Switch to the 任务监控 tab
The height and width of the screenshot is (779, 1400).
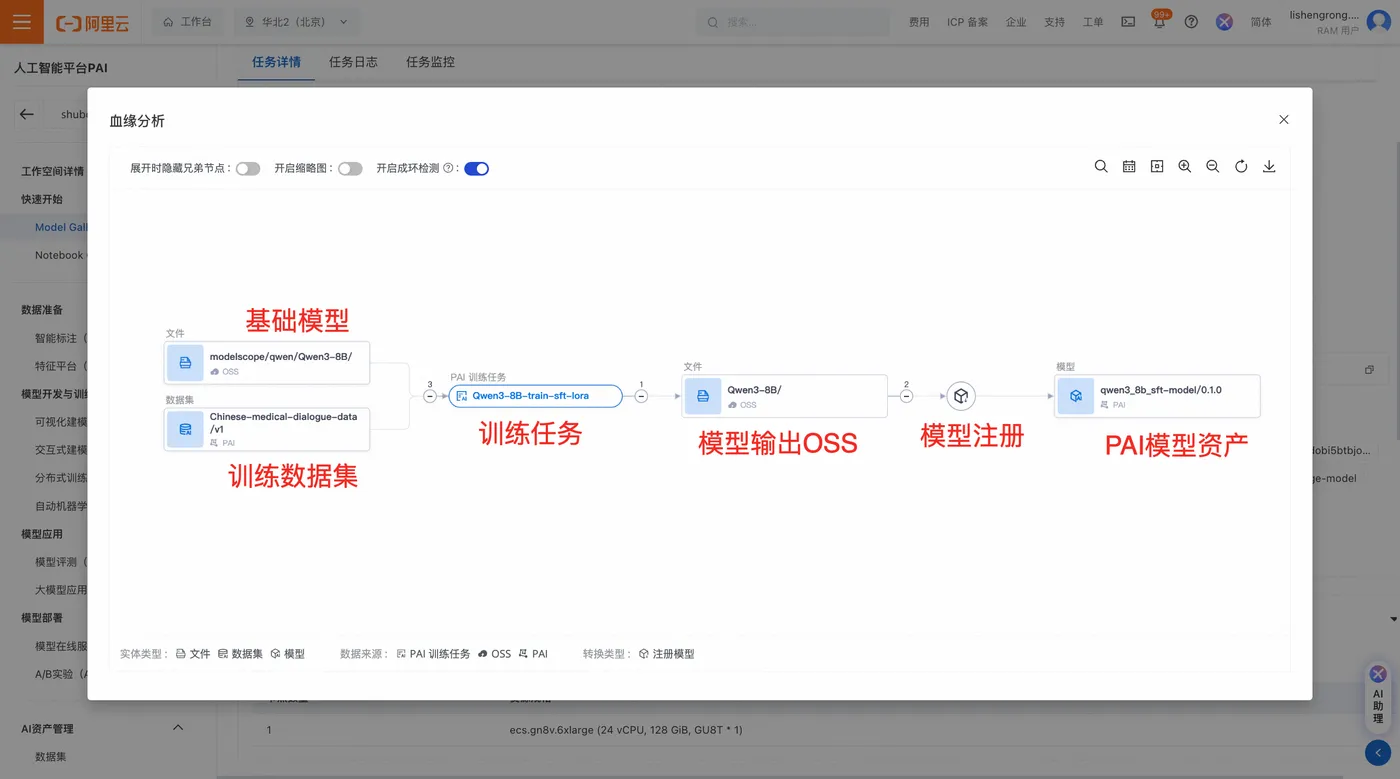431,62
